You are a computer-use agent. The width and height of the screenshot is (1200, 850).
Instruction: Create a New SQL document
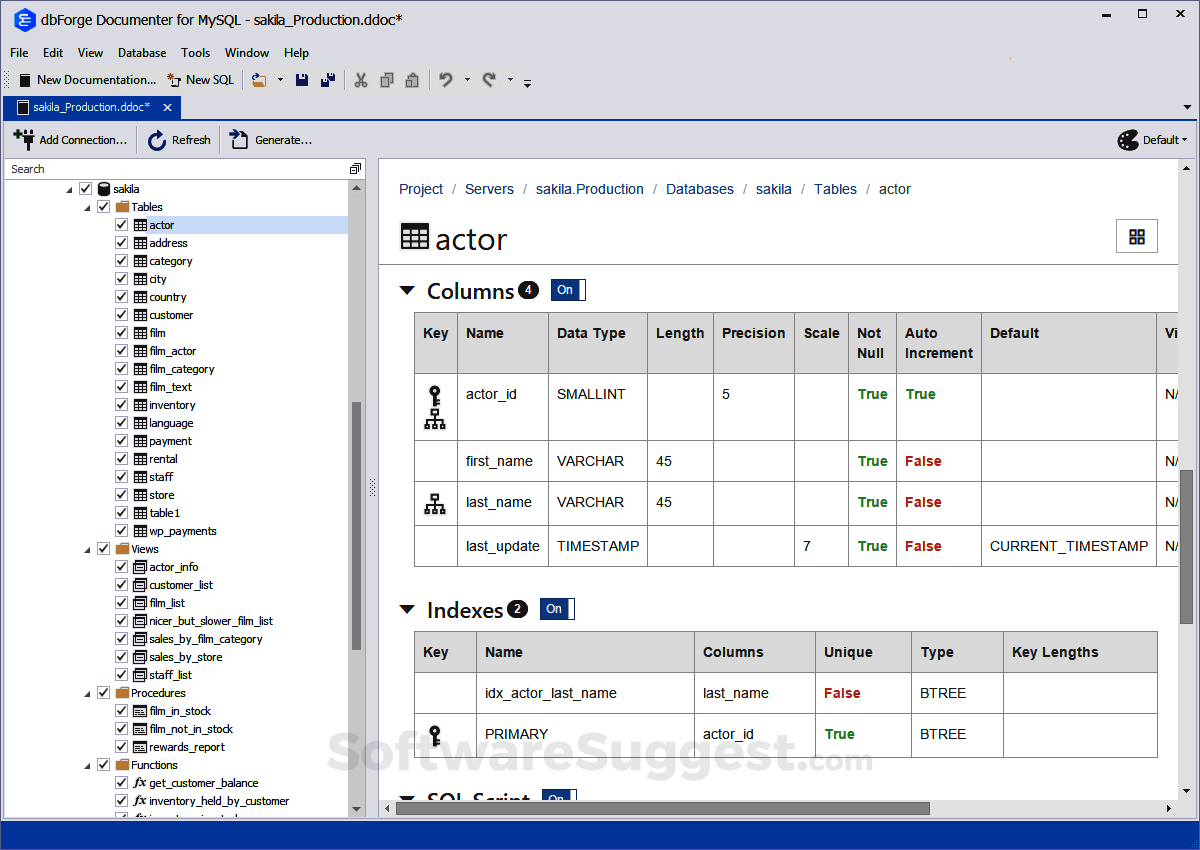200,79
